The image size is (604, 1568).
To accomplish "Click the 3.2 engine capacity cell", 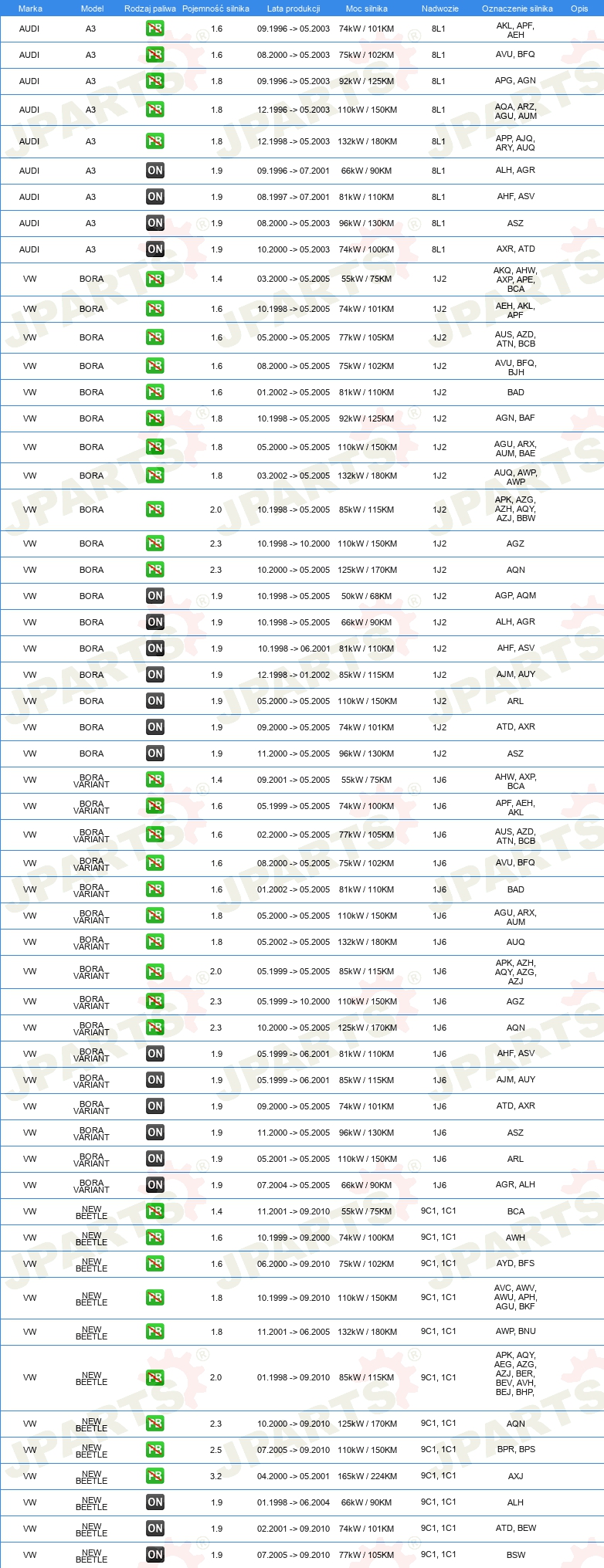I will [x=215, y=1476].
